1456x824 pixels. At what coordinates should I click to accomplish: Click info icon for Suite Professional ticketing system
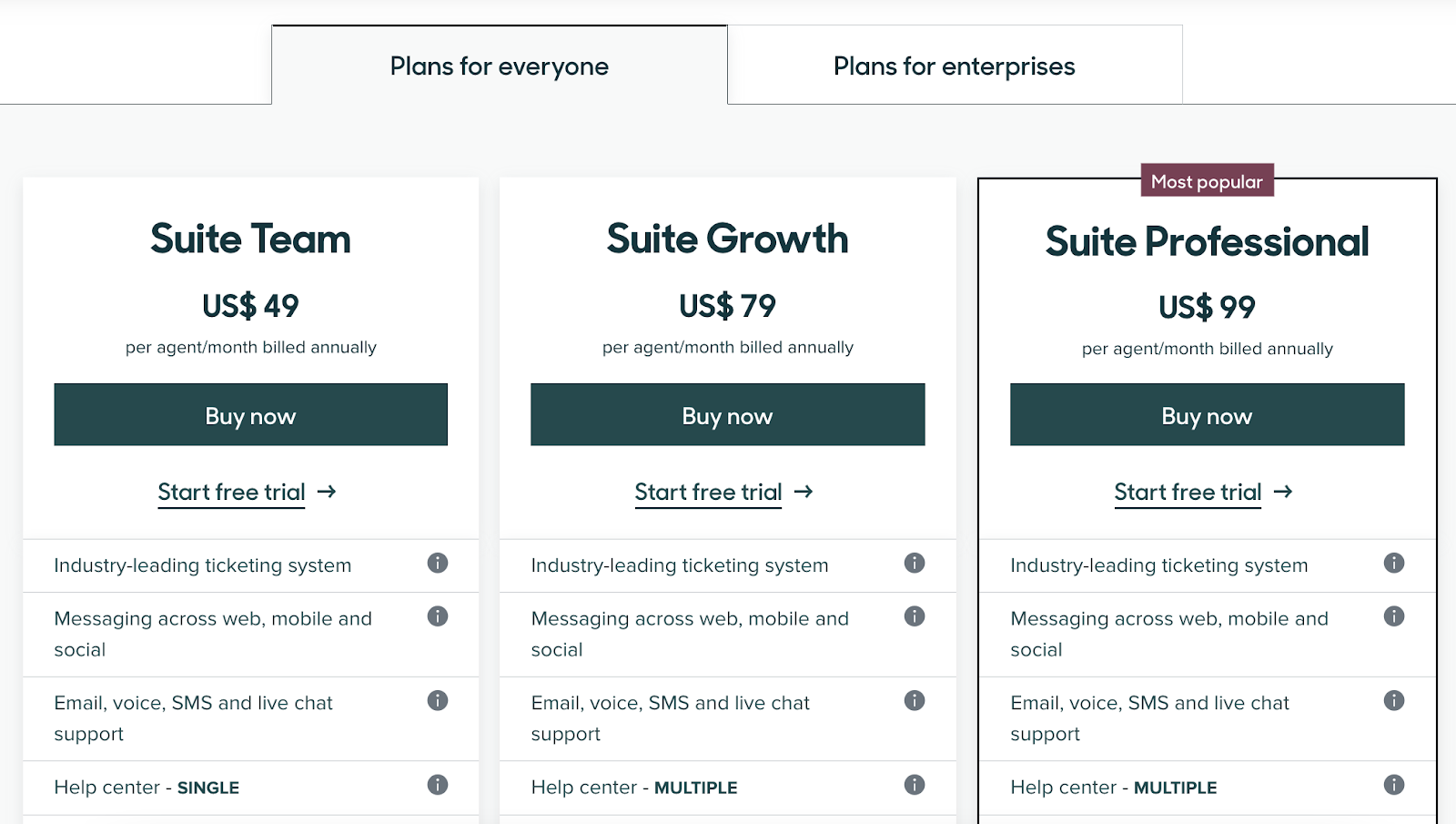[1394, 563]
